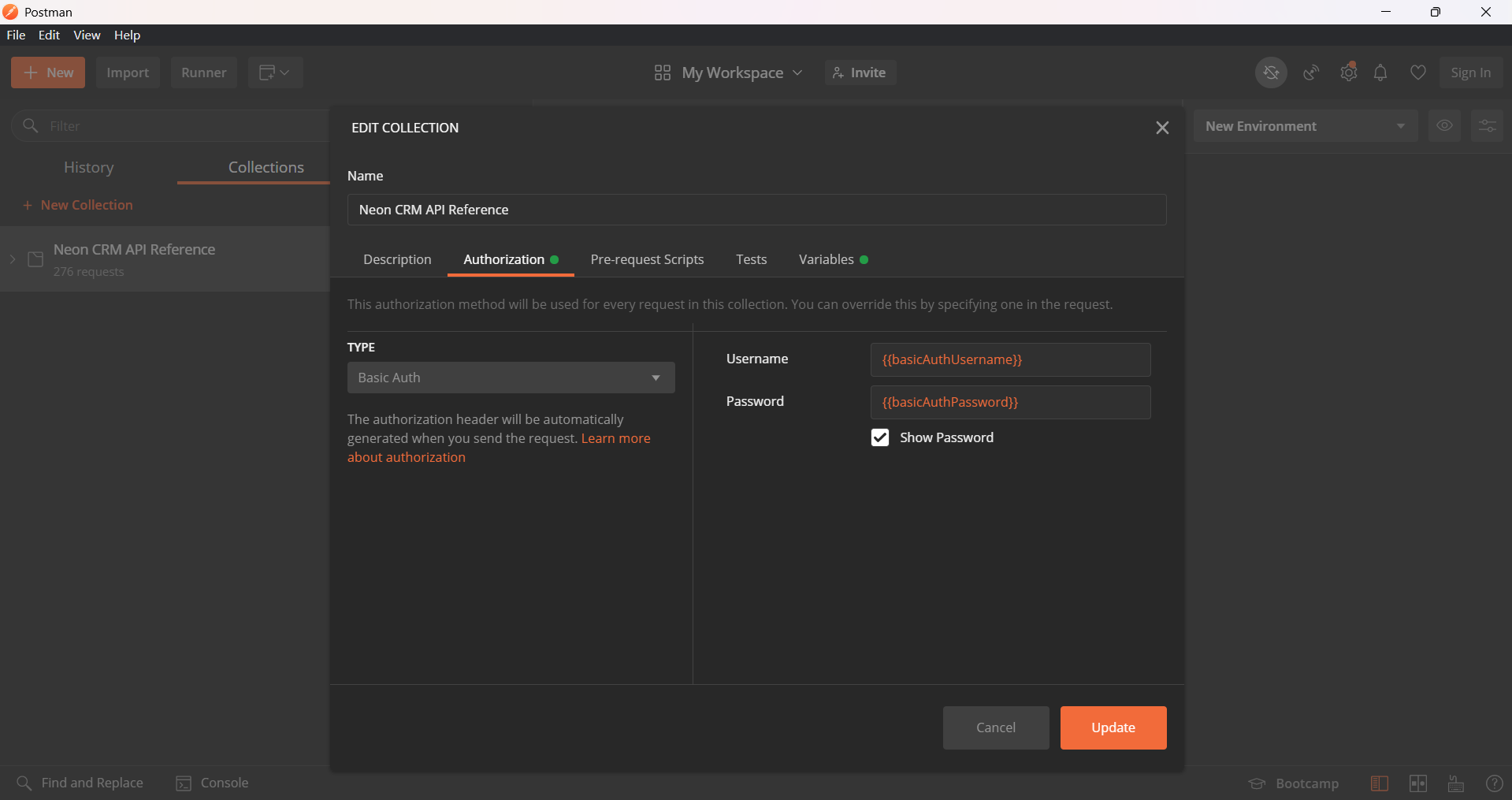1512x800 pixels.
Task: Select the Collections sidebar tab
Action: [x=266, y=167]
